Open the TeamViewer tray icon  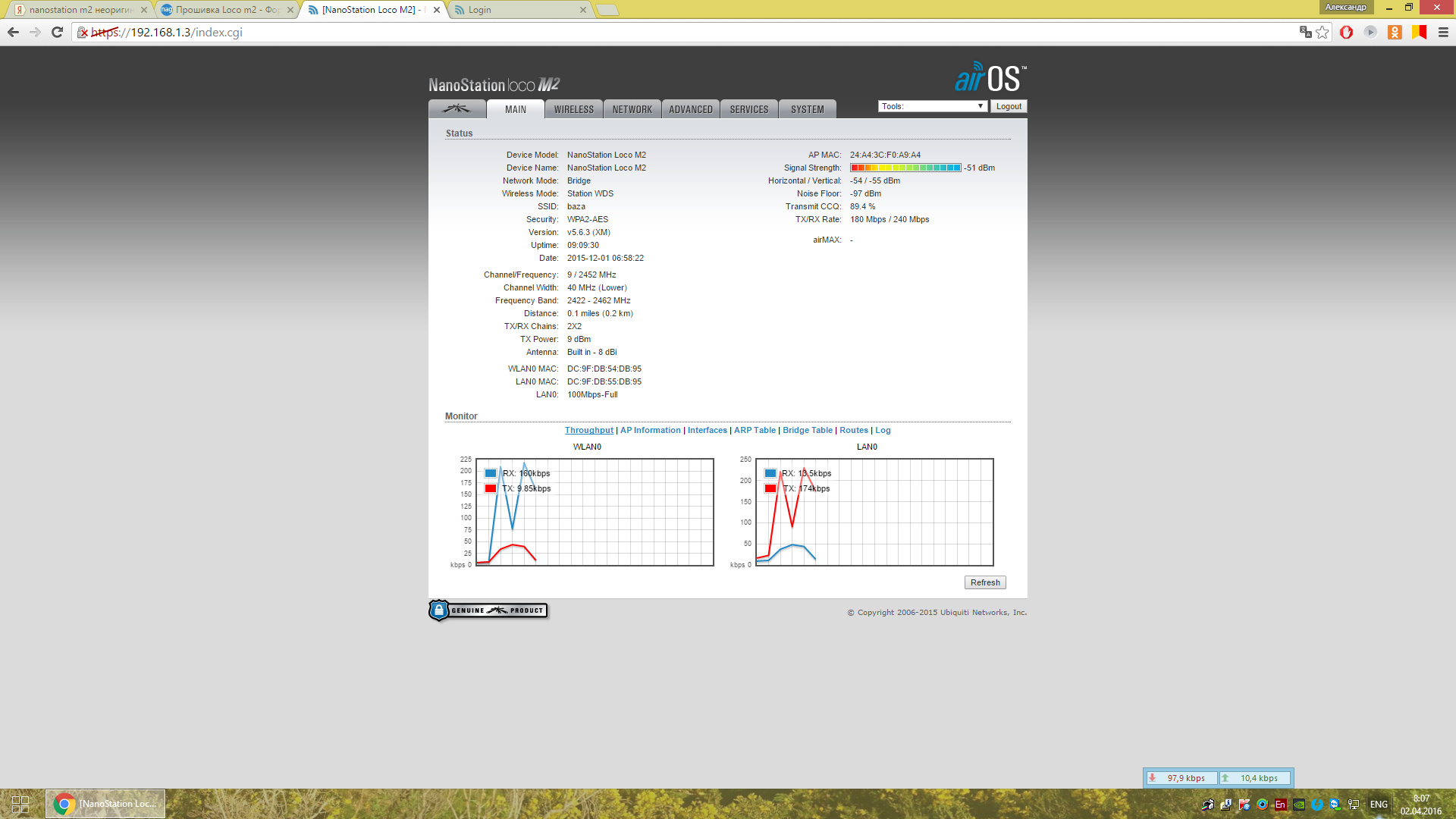(1335, 805)
